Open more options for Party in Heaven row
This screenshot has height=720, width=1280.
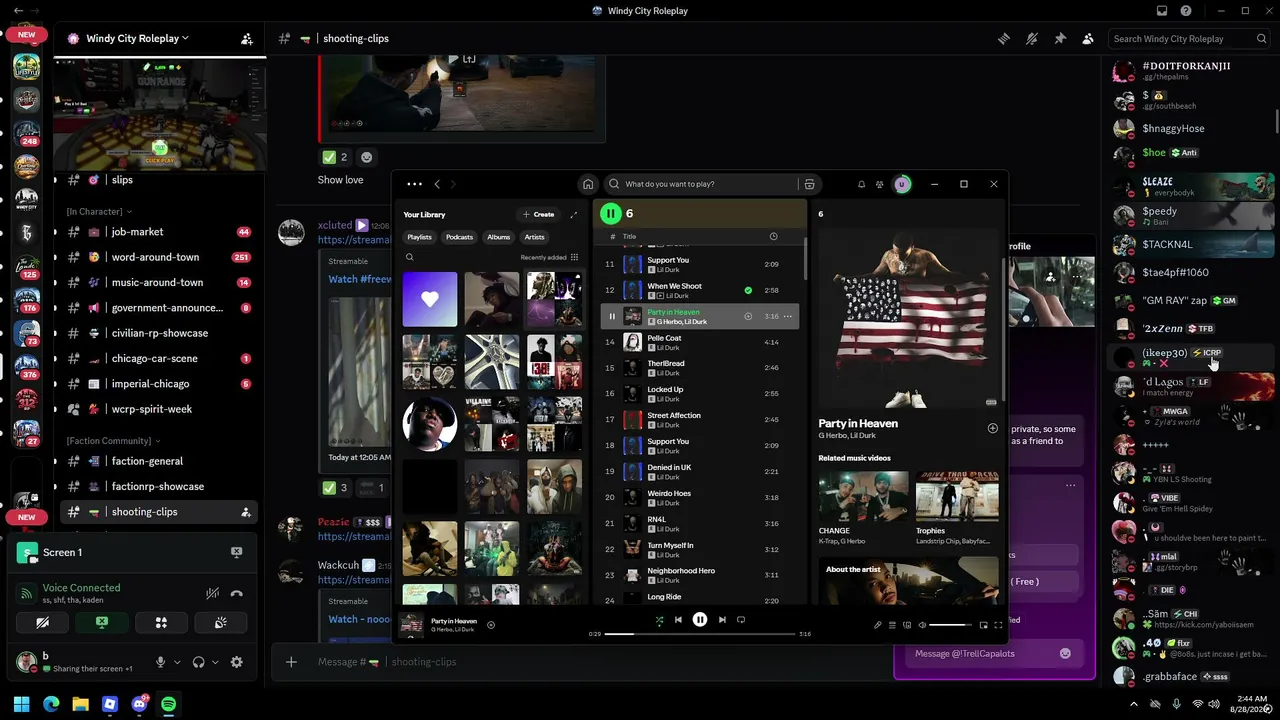(788, 316)
